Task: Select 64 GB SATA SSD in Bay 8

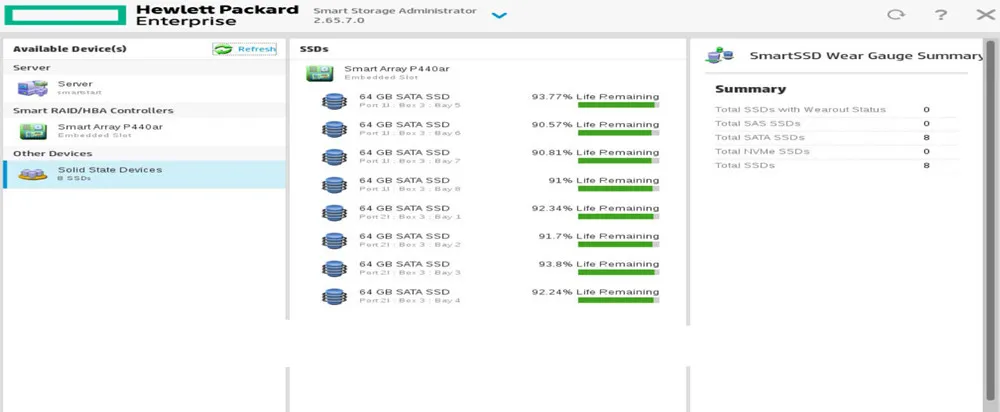Action: (x=404, y=180)
